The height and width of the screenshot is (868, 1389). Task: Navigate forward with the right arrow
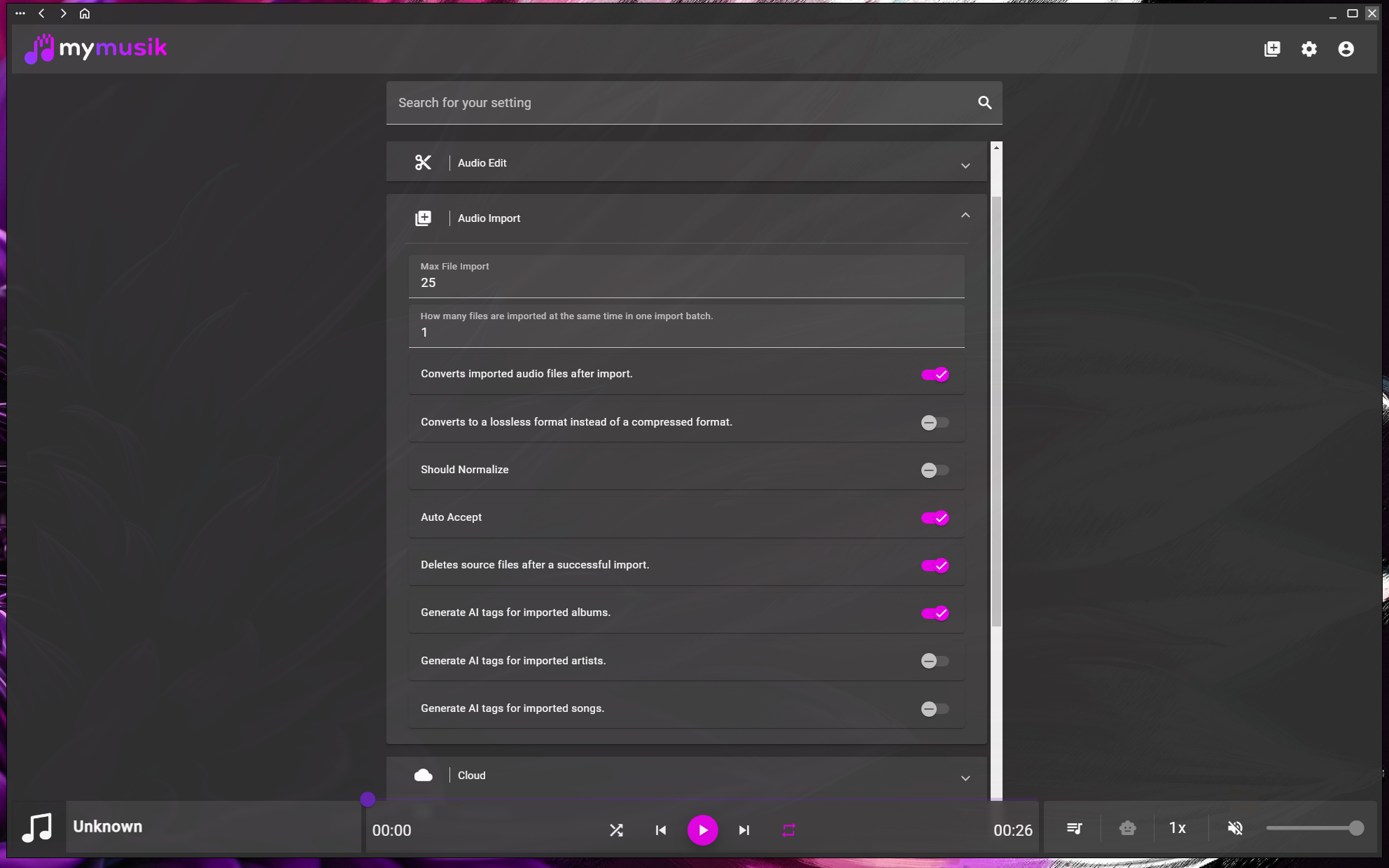point(63,13)
